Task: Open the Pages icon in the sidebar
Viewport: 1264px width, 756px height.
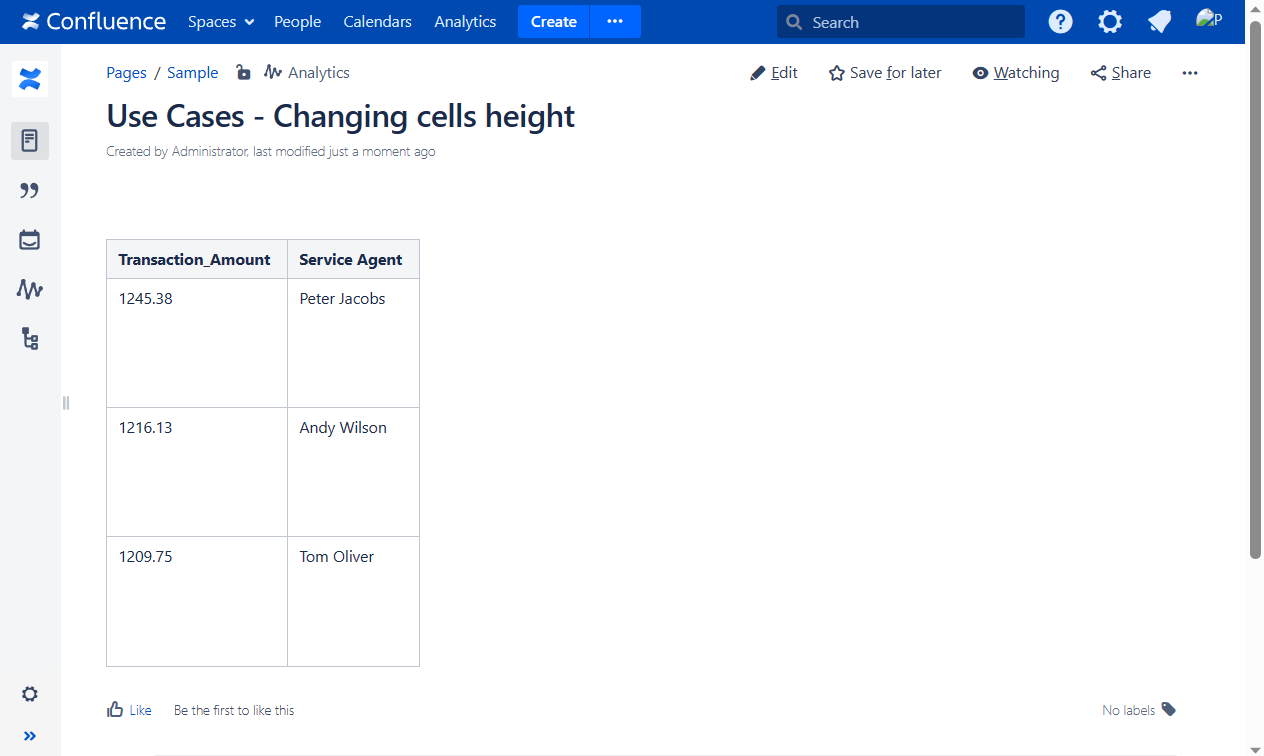Action: pos(30,141)
